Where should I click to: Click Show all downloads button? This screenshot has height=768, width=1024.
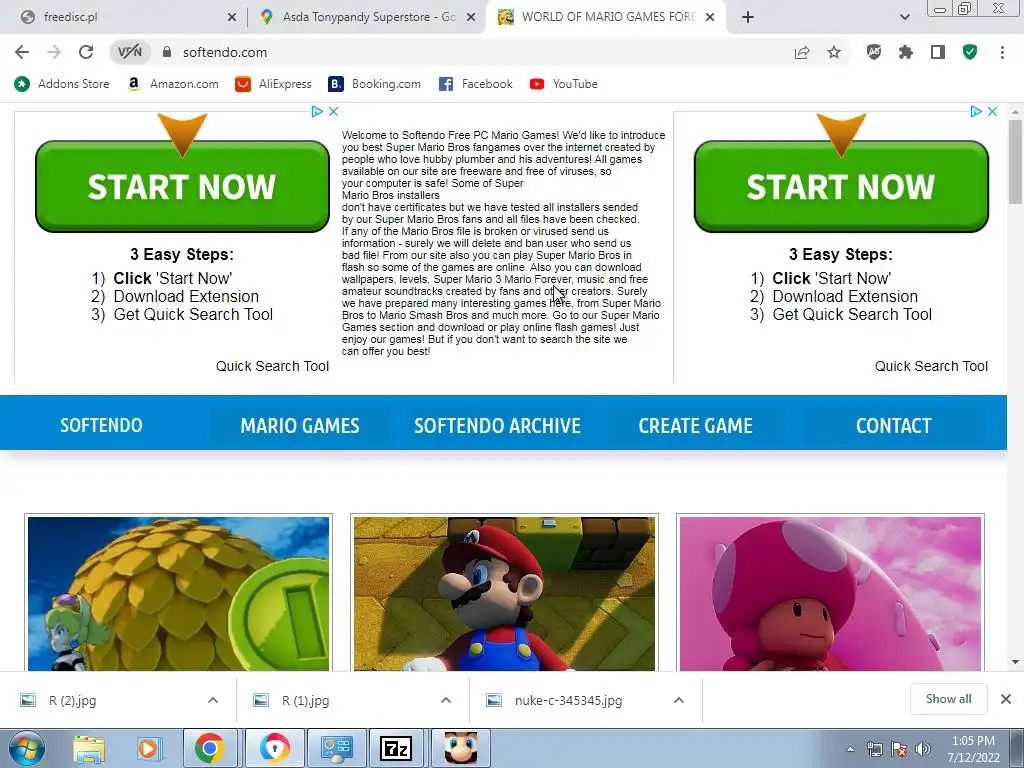coord(948,699)
